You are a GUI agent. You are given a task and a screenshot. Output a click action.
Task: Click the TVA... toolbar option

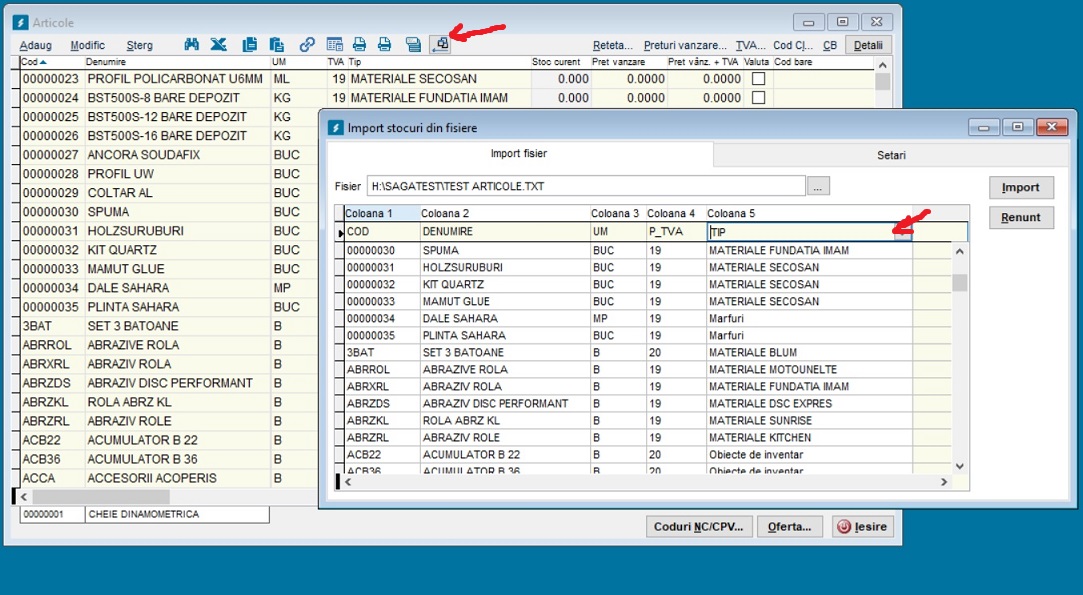[750, 45]
